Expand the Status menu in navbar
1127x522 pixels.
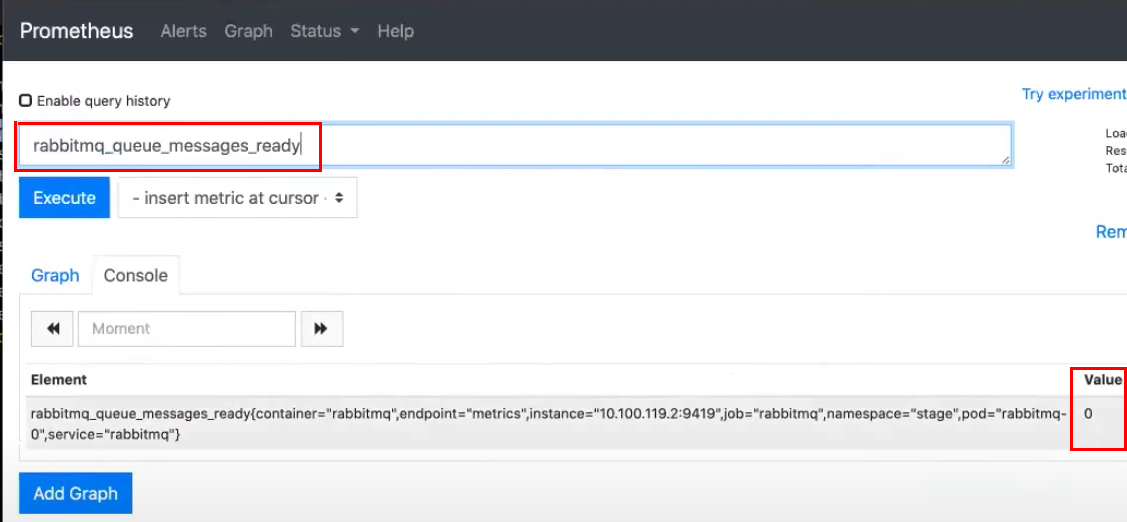(x=324, y=32)
